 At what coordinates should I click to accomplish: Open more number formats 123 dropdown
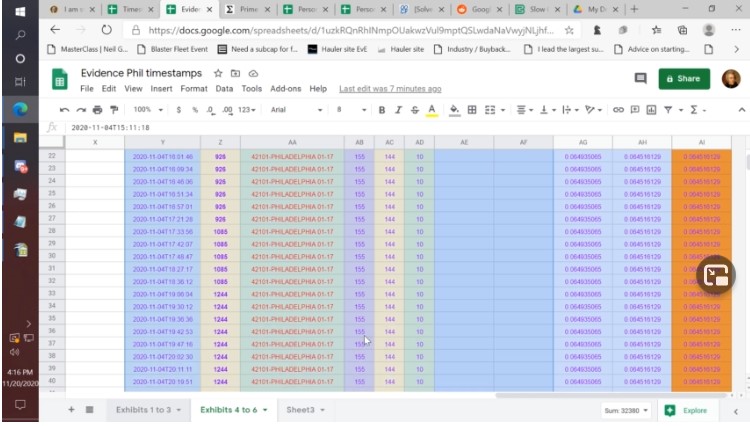point(247,110)
